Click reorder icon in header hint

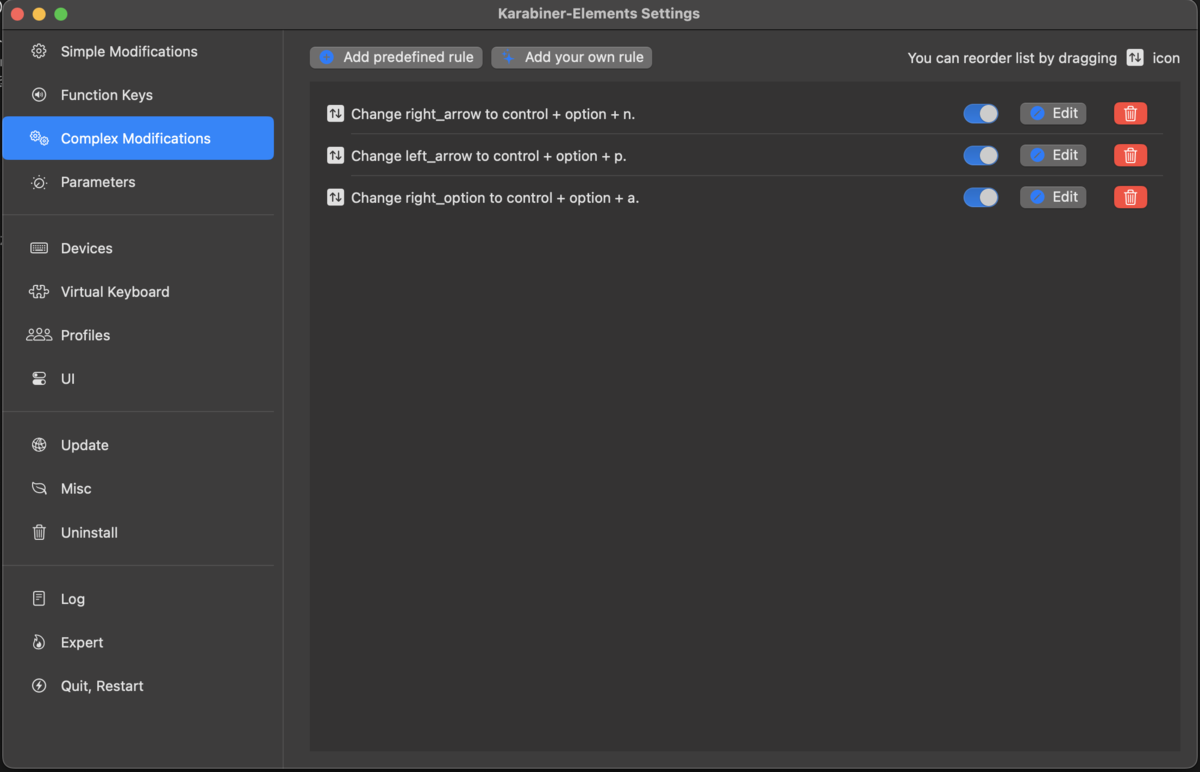click(1135, 58)
